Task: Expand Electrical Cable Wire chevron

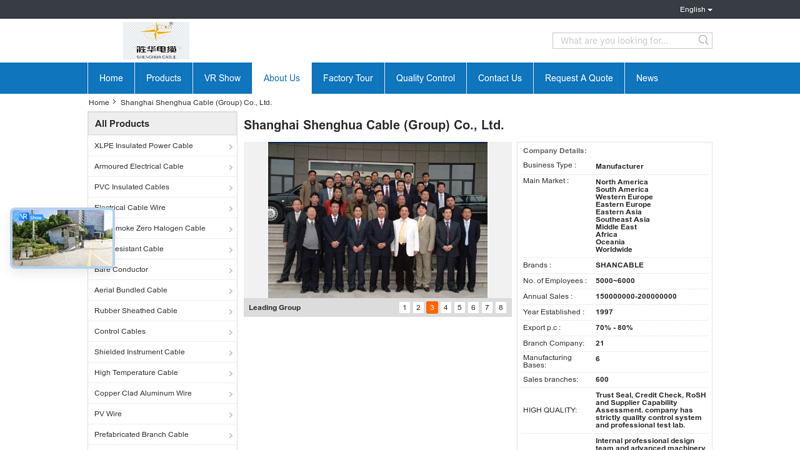Action: coord(231,209)
